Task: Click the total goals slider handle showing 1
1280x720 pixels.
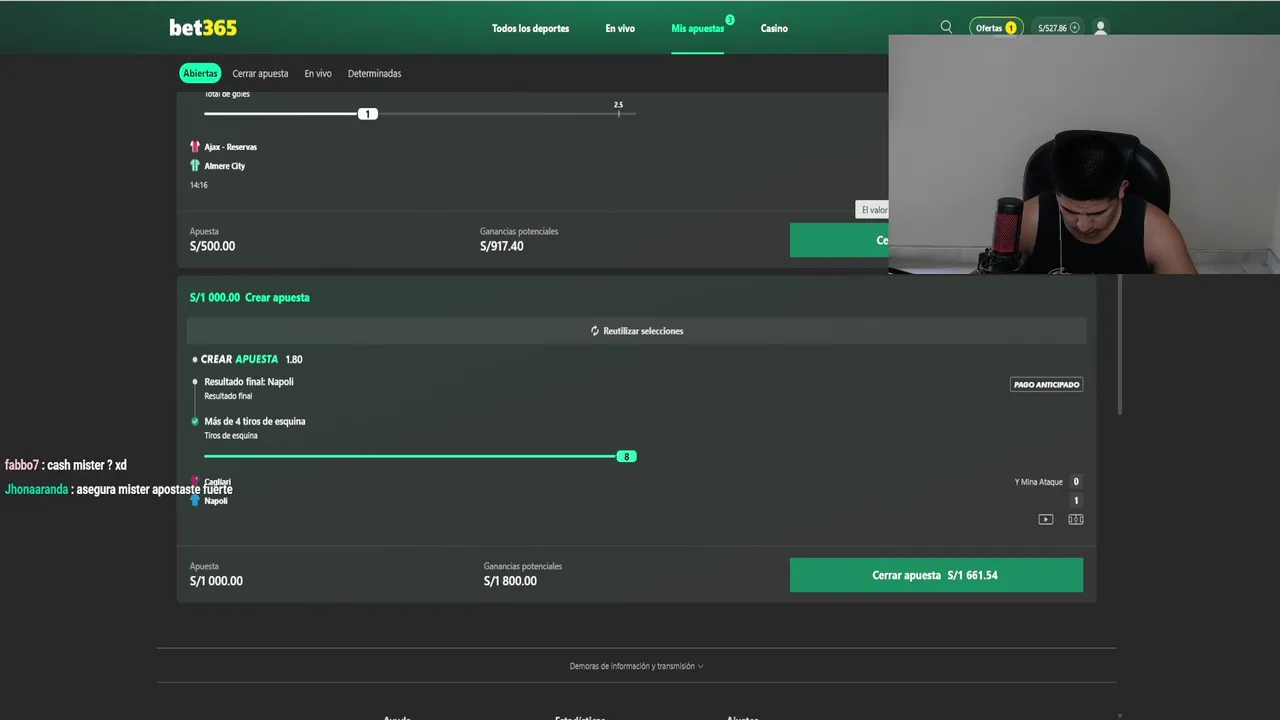Action: point(367,114)
